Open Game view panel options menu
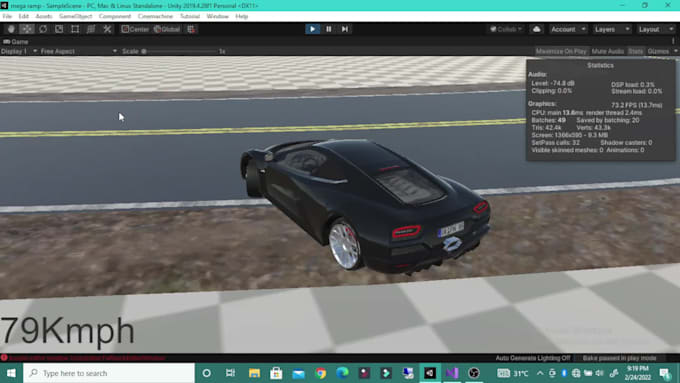This screenshot has height=383, width=680. (x=673, y=41)
